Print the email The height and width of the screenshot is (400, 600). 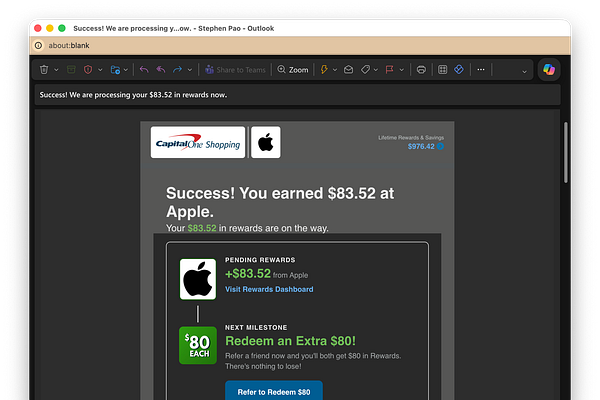click(x=421, y=70)
